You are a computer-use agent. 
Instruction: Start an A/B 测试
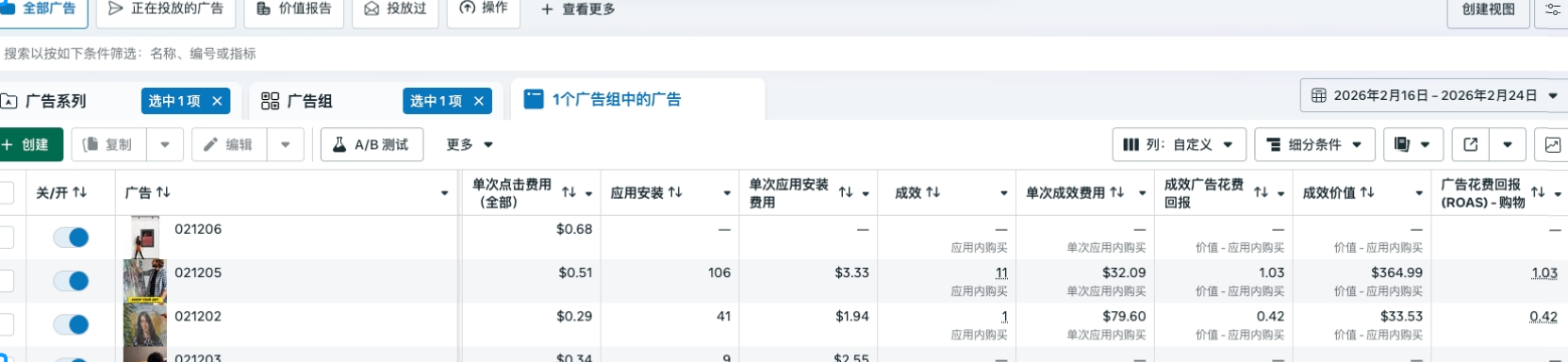click(x=371, y=144)
